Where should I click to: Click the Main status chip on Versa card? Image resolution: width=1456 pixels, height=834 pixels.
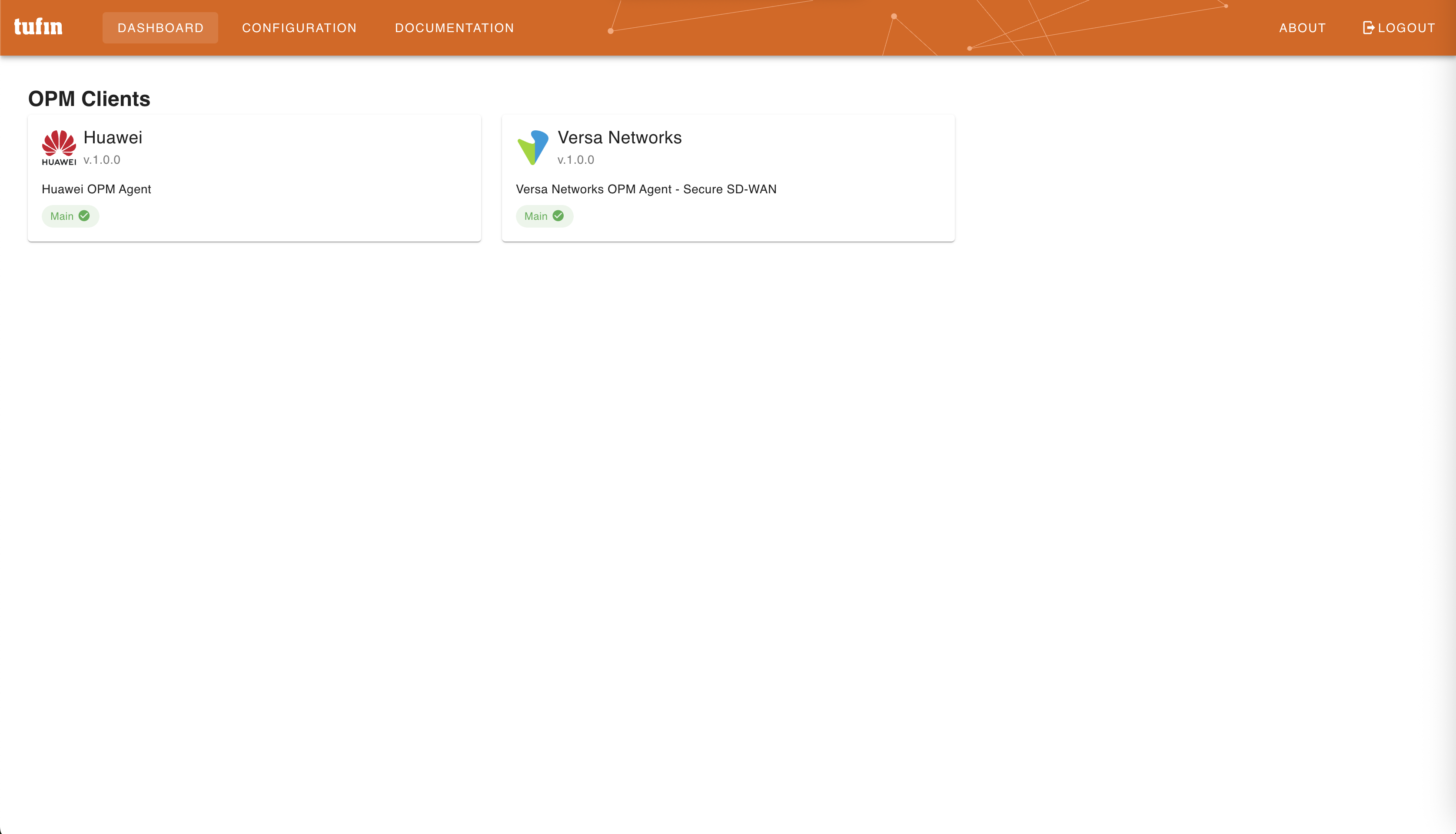(544, 216)
